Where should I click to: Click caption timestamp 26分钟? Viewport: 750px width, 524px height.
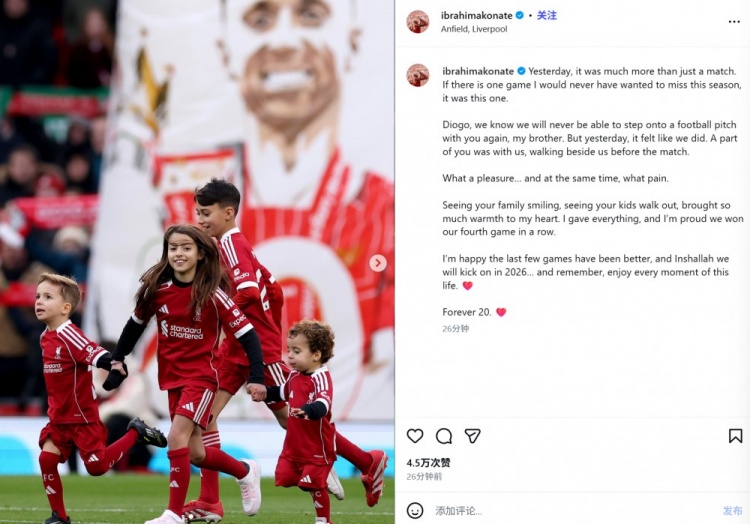tap(455, 328)
